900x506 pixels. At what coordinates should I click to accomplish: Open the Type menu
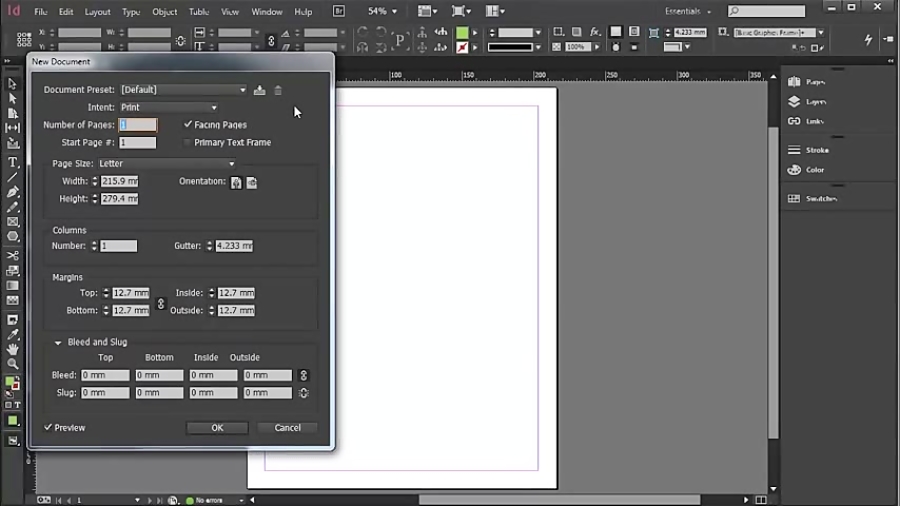(131, 11)
